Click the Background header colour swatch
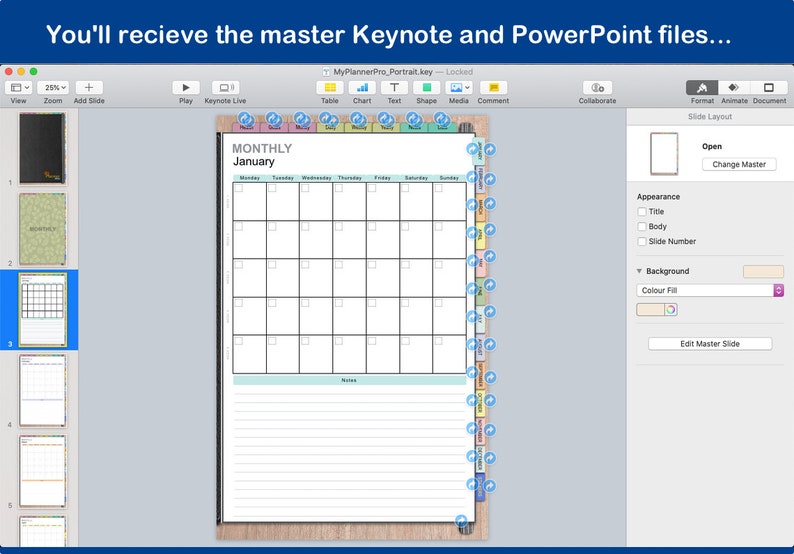Viewport: 794px width, 554px height. (x=763, y=271)
